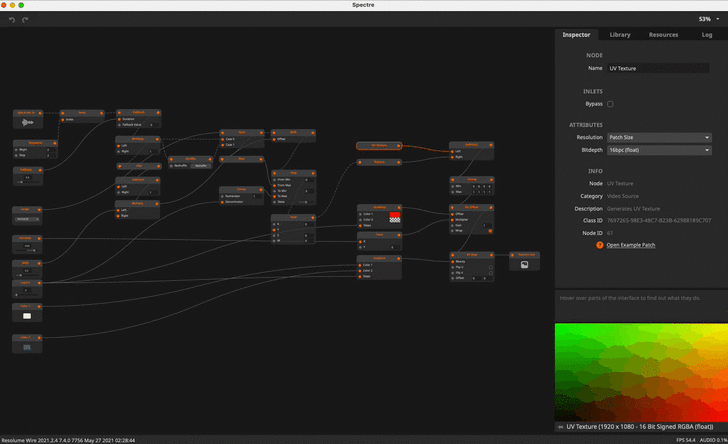Image resolution: width=728 pixels, height=444 pixels.
Task: Toggle Flip U checkbox in UV Map node
Action: tap(491, 267)
